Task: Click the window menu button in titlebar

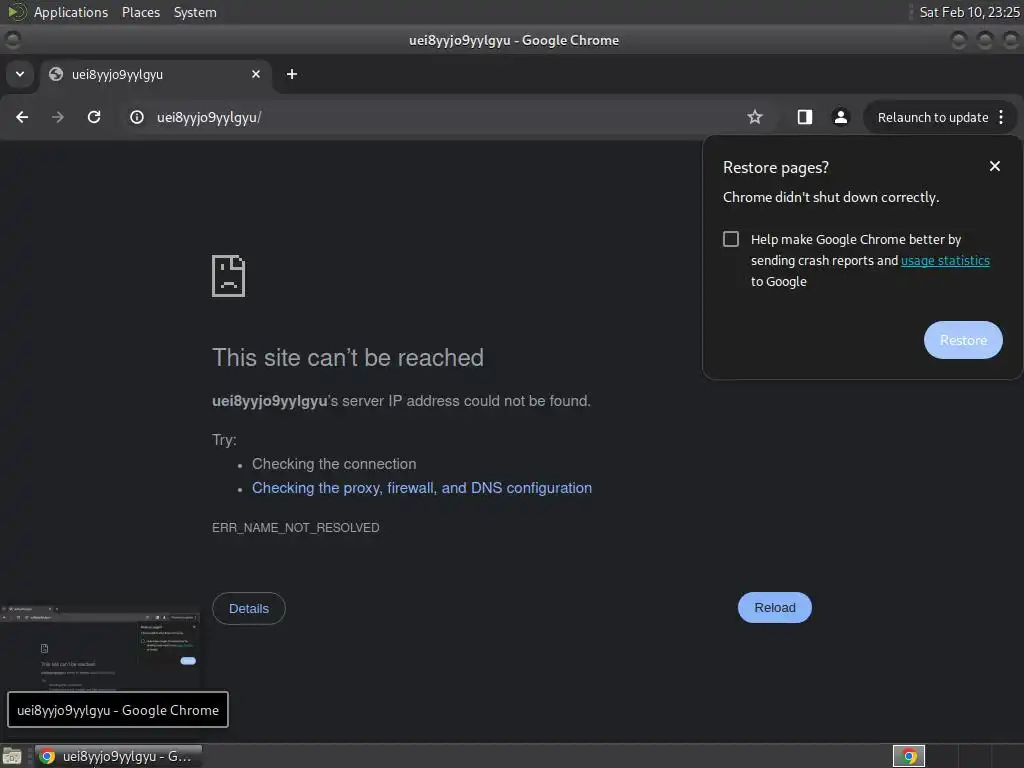Action: coord(12,40)
